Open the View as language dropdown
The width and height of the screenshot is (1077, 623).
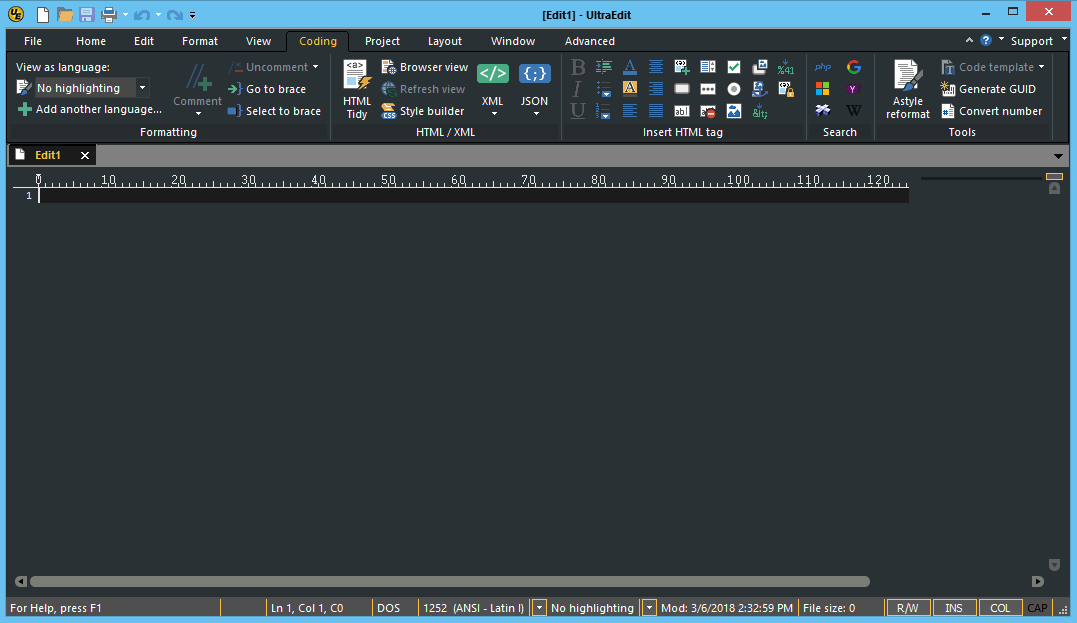point(142,88)
